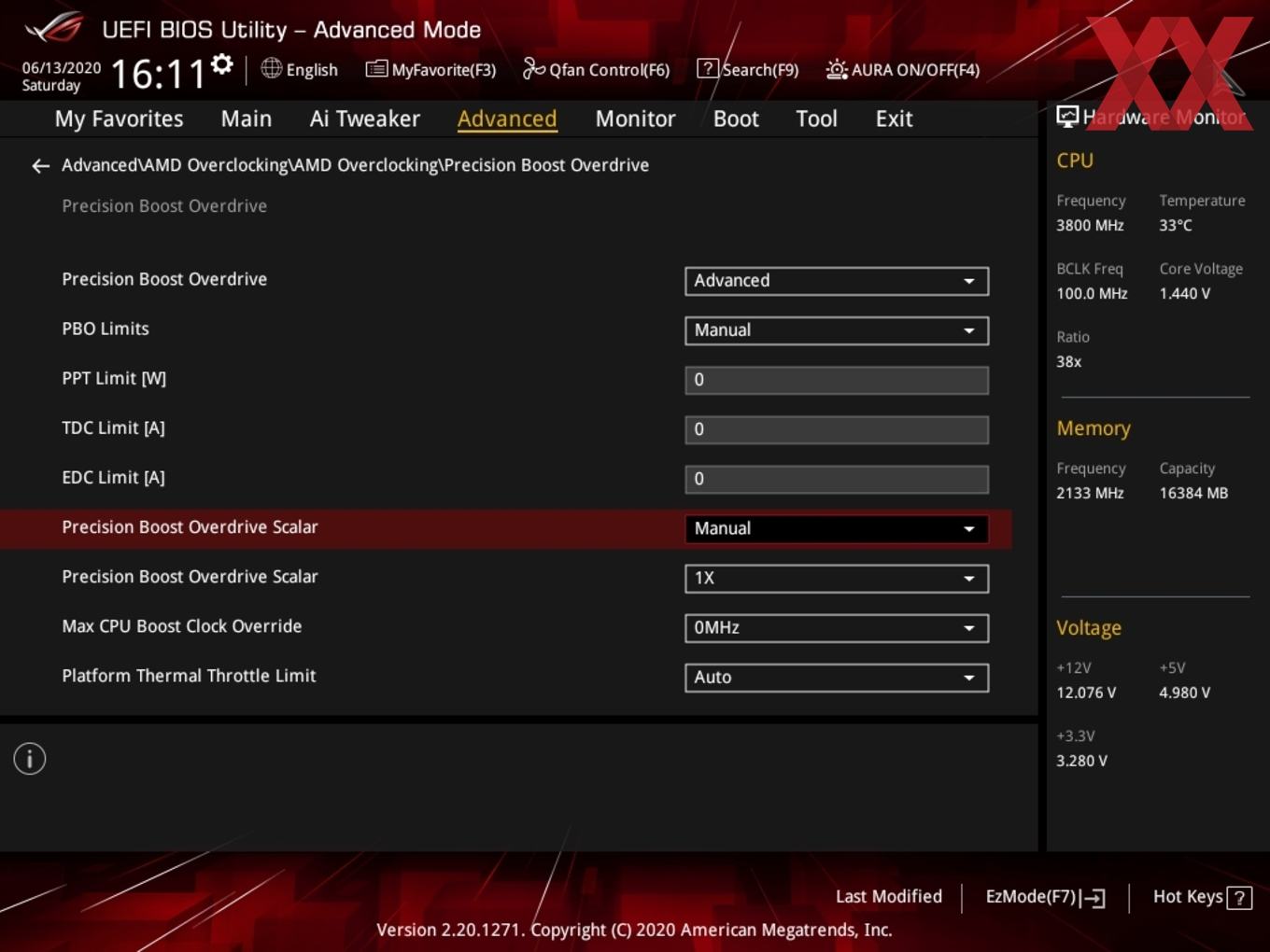
Task: Click the Hot Keys label
Action: [1188, 896]
